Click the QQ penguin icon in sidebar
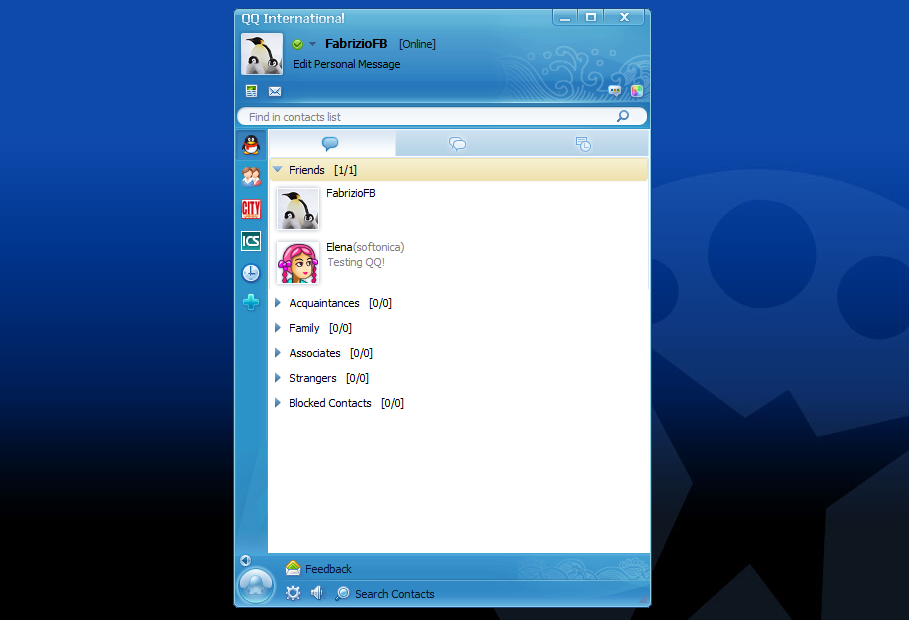The image size is (909, 620). pos(251,145)
